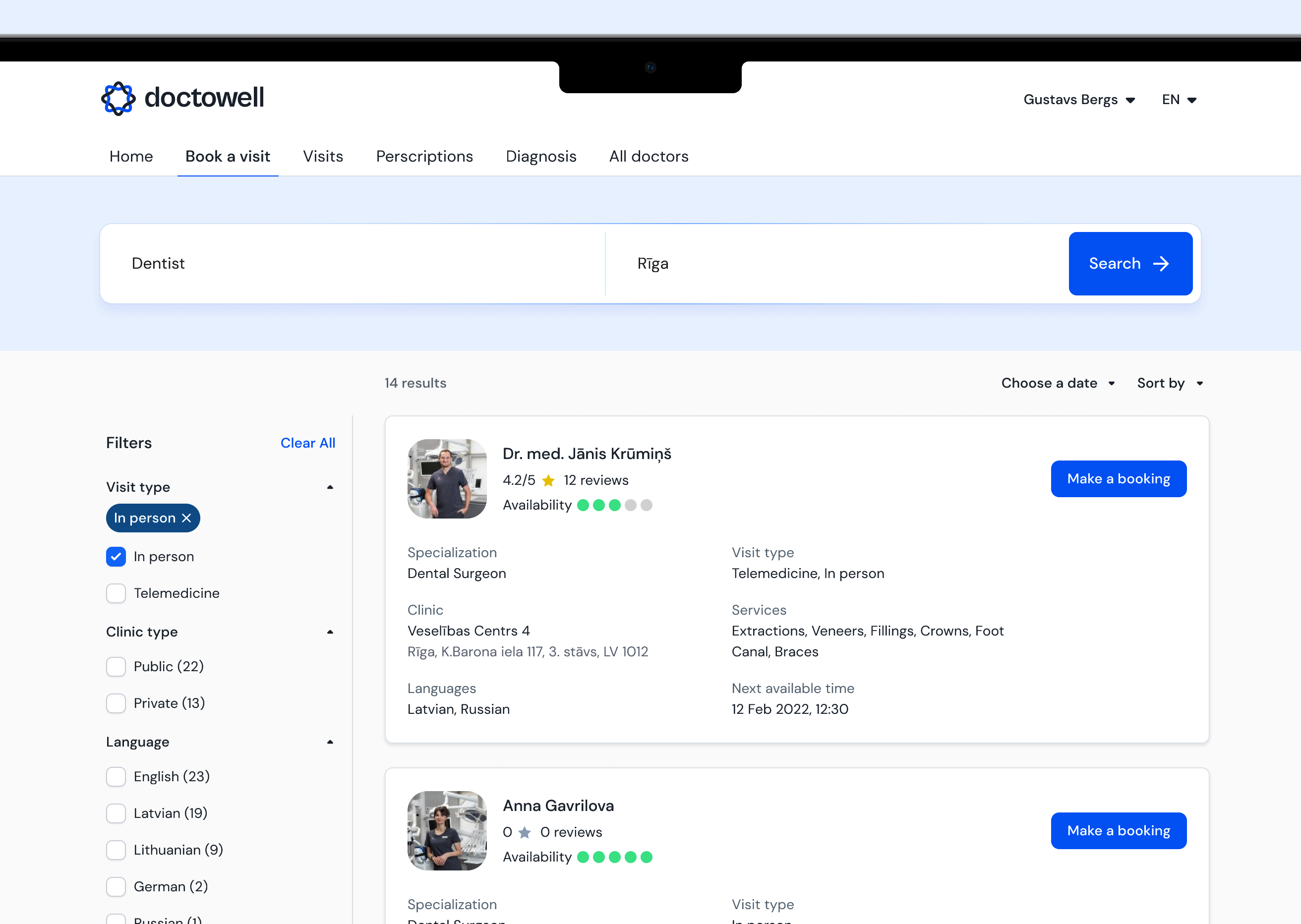Collapse the Clinic type filter section
Screen dimensions: 1301x924
[330, 632]
